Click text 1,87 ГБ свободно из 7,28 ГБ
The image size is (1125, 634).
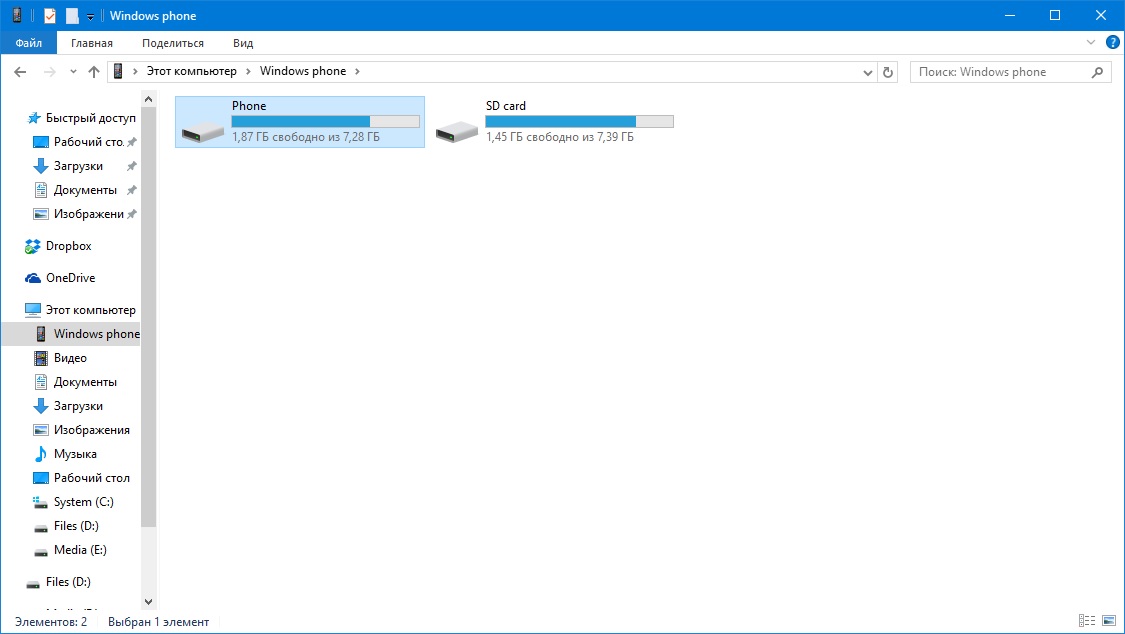(306, 136)
